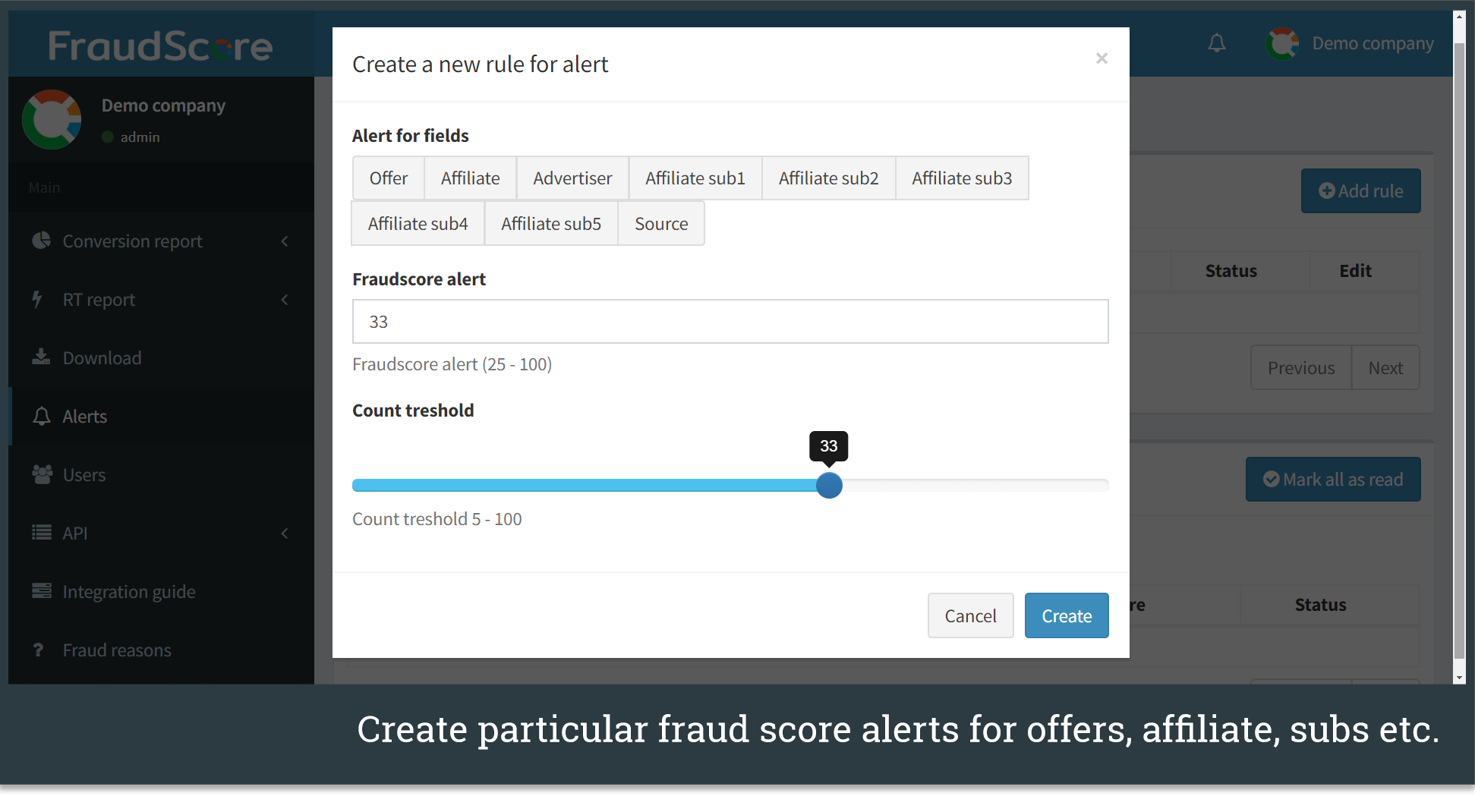
Task: Click the Integration guide server icon
Action: 41,591
